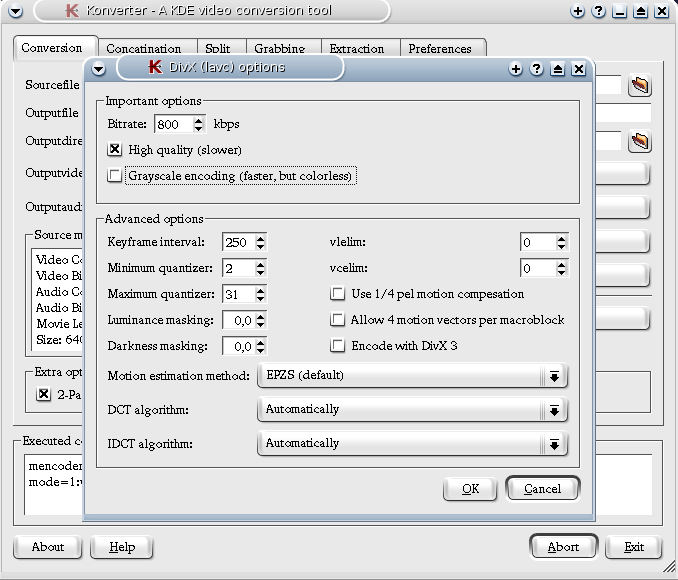
Task: Click DivX dialog sticky plus icon
Action: 515,69
